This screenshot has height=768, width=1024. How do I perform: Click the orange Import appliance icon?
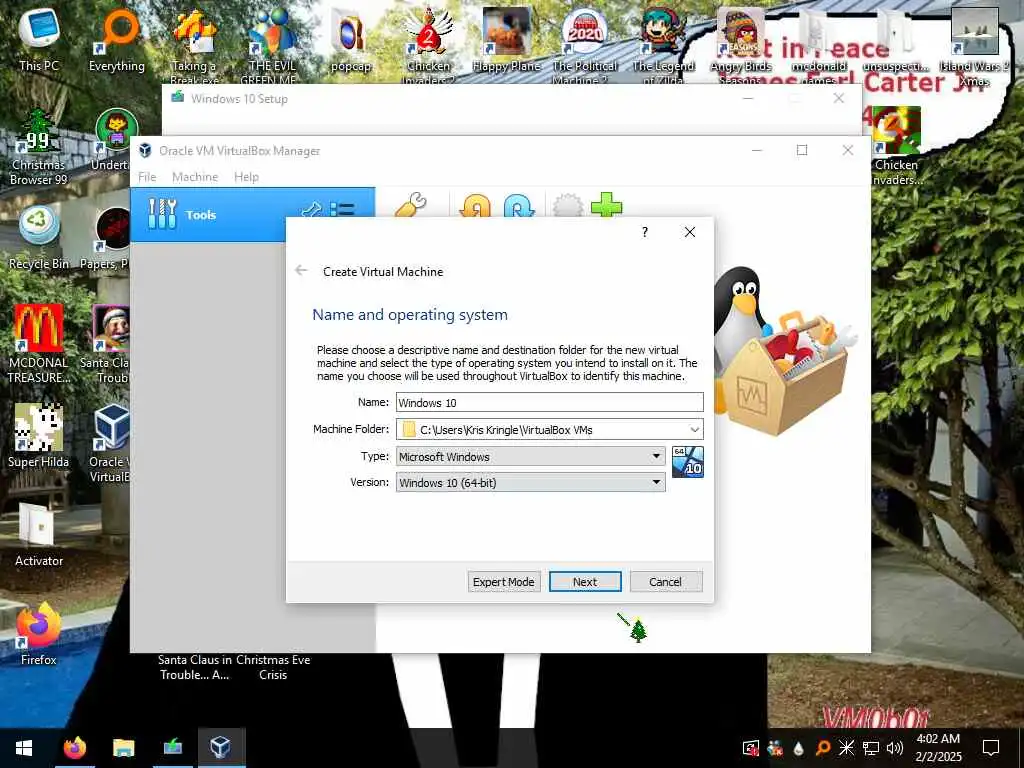tap(475, 206)
